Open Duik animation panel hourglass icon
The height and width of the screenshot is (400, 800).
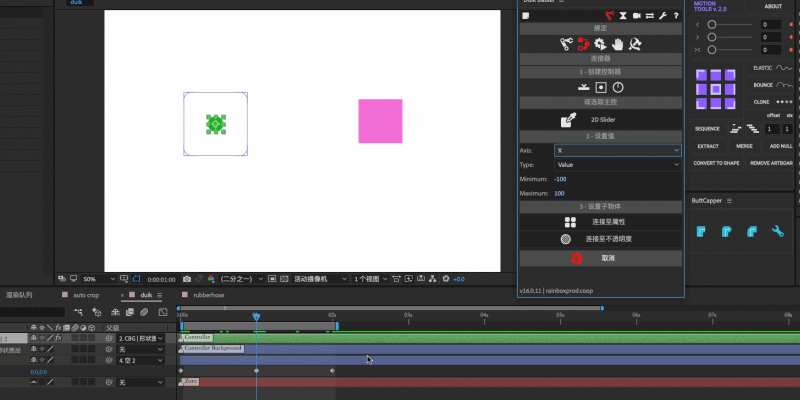[x=623, y=16]
